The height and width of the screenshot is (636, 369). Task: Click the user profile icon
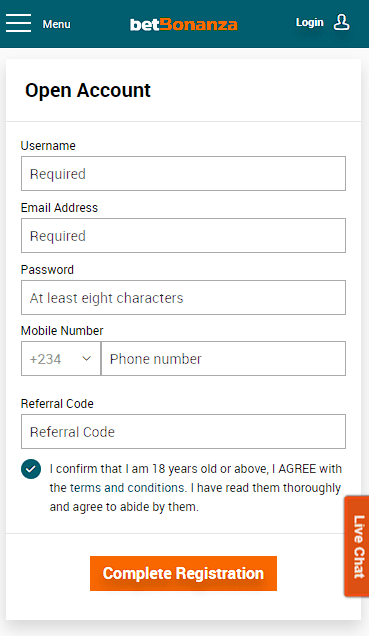(x=341, y=22)
